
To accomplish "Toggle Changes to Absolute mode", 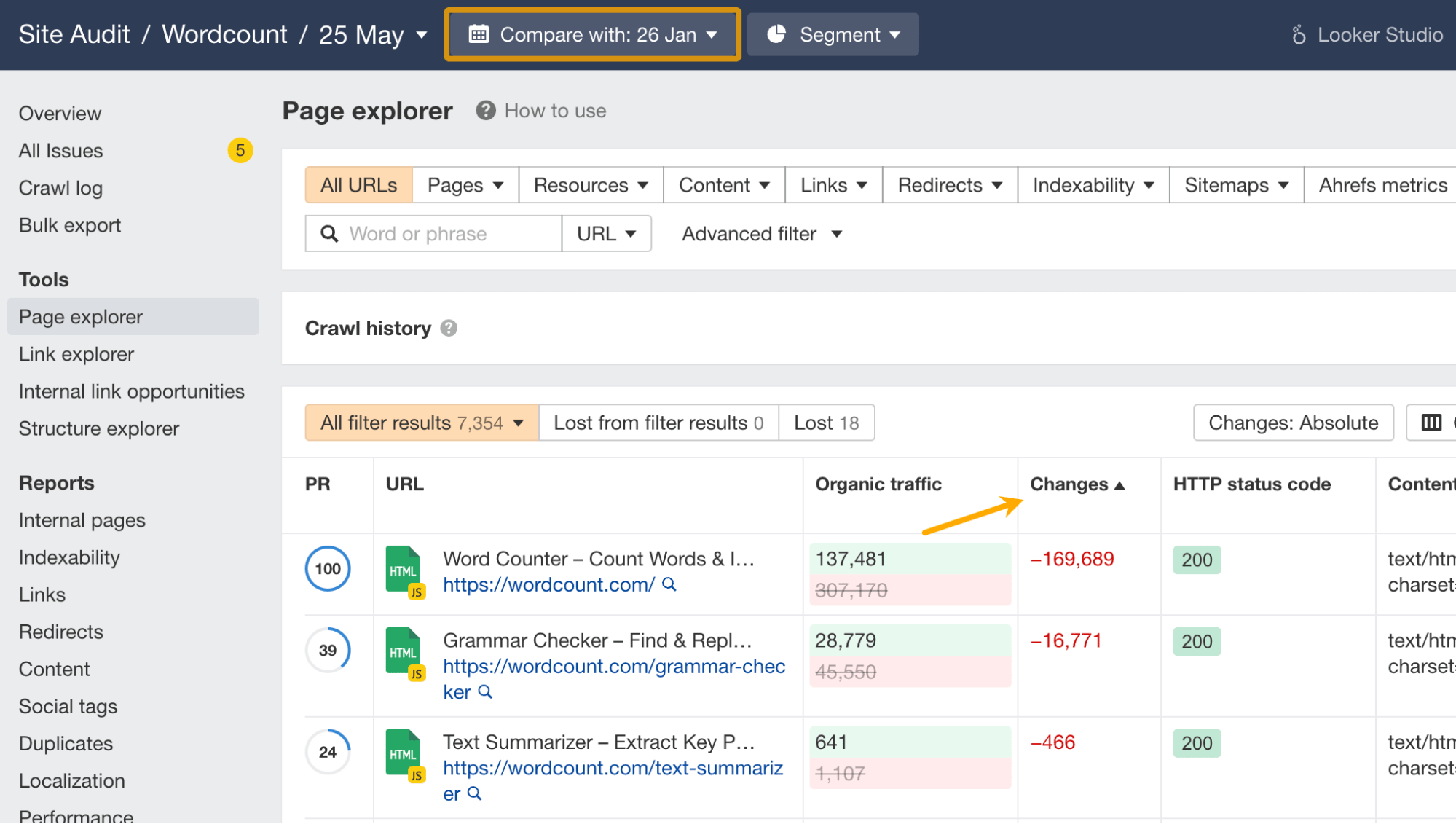I will point(1292,423).
